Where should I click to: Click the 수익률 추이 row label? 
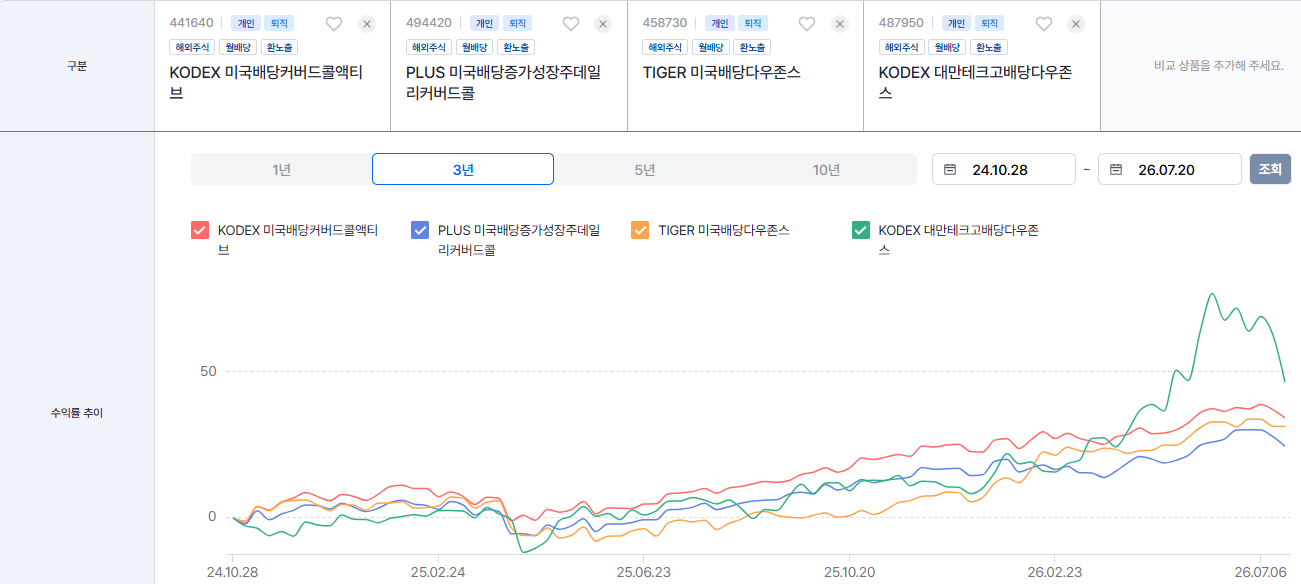(77, 412)
